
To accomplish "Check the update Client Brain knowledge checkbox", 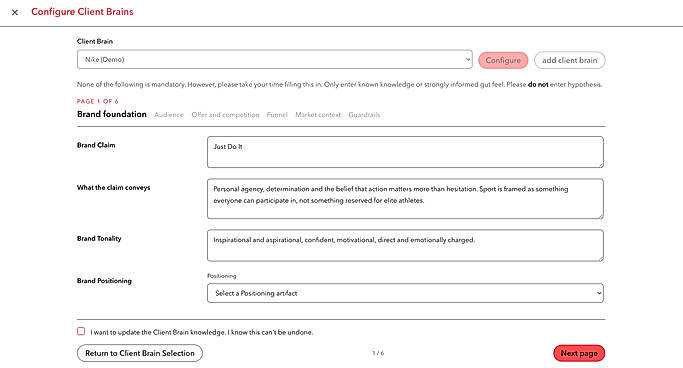I will 81,331.
